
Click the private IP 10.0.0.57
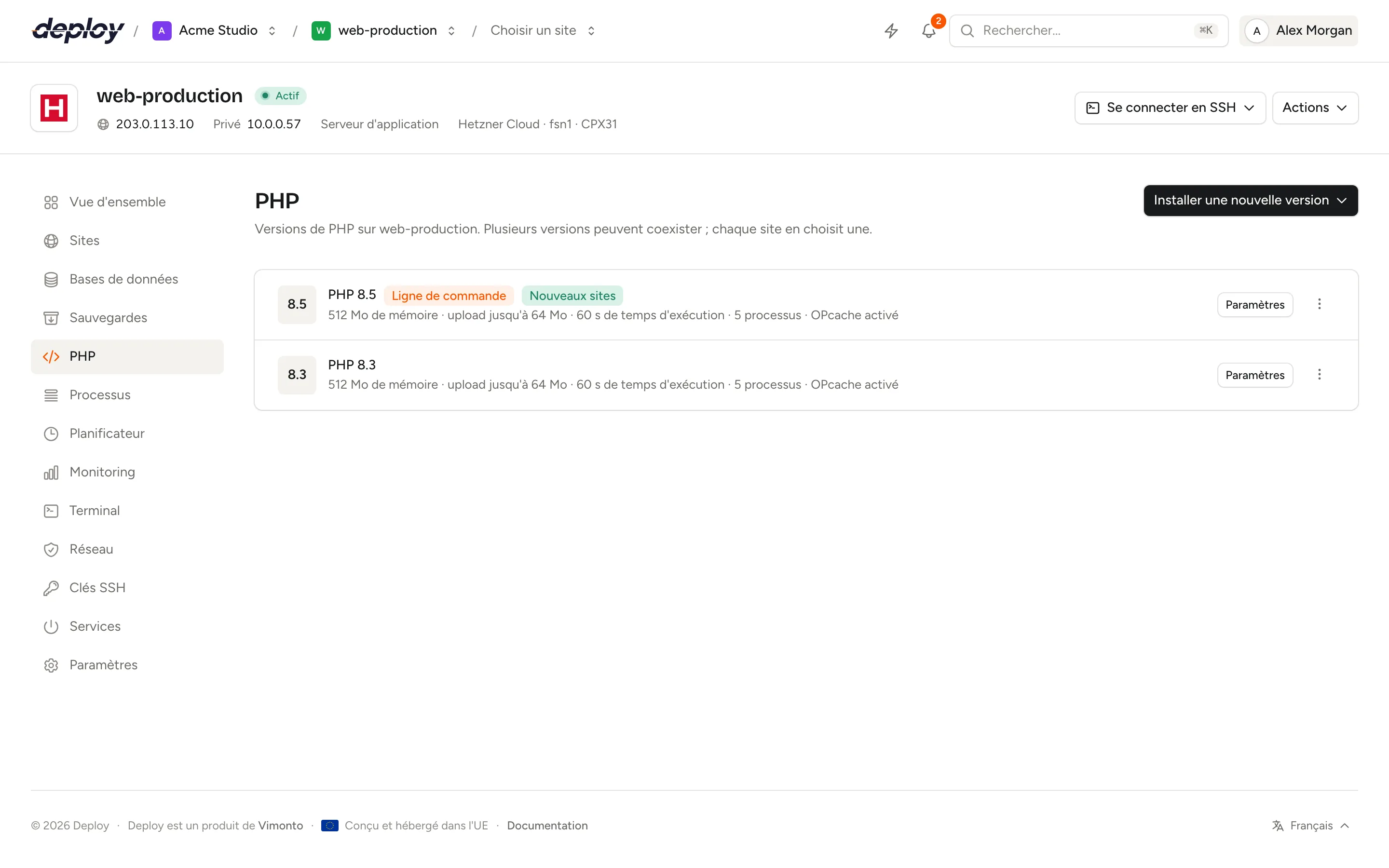tap(274, 124)
